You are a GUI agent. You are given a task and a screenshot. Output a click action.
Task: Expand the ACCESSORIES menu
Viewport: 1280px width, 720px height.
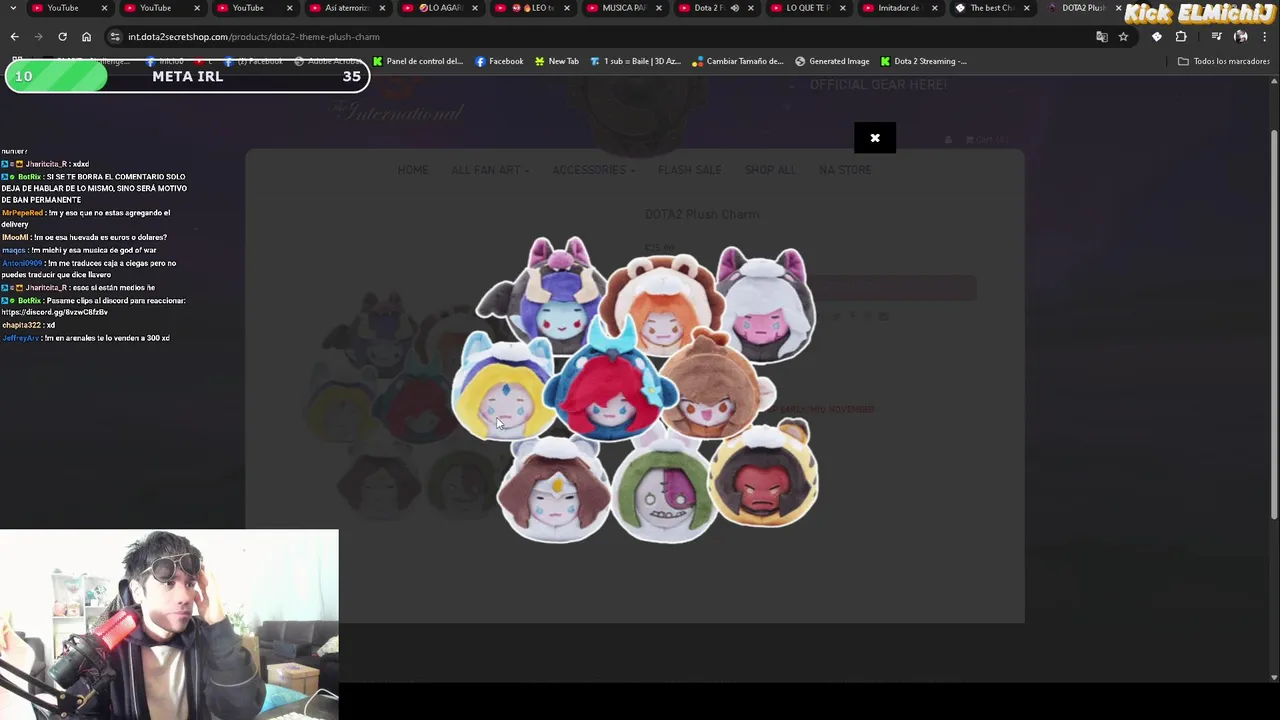point(594,170)
